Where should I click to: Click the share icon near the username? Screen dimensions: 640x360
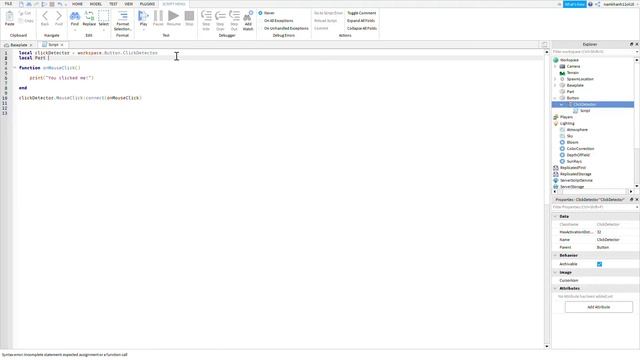click(x=598, y=4)
